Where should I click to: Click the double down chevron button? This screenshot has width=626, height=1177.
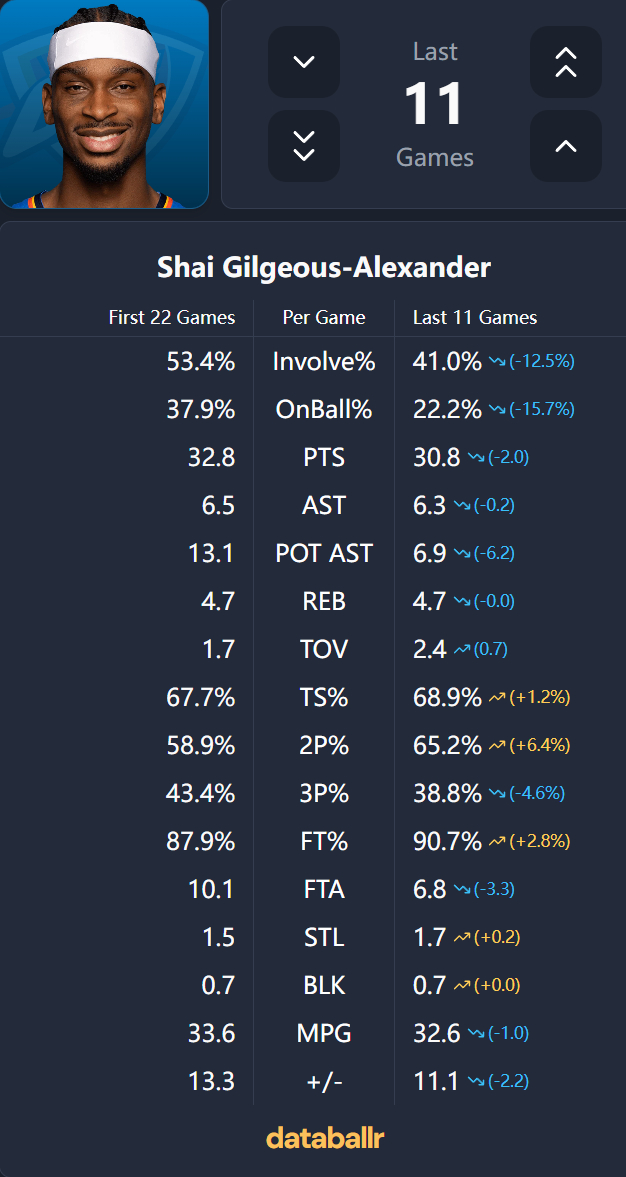click(304, 146)
